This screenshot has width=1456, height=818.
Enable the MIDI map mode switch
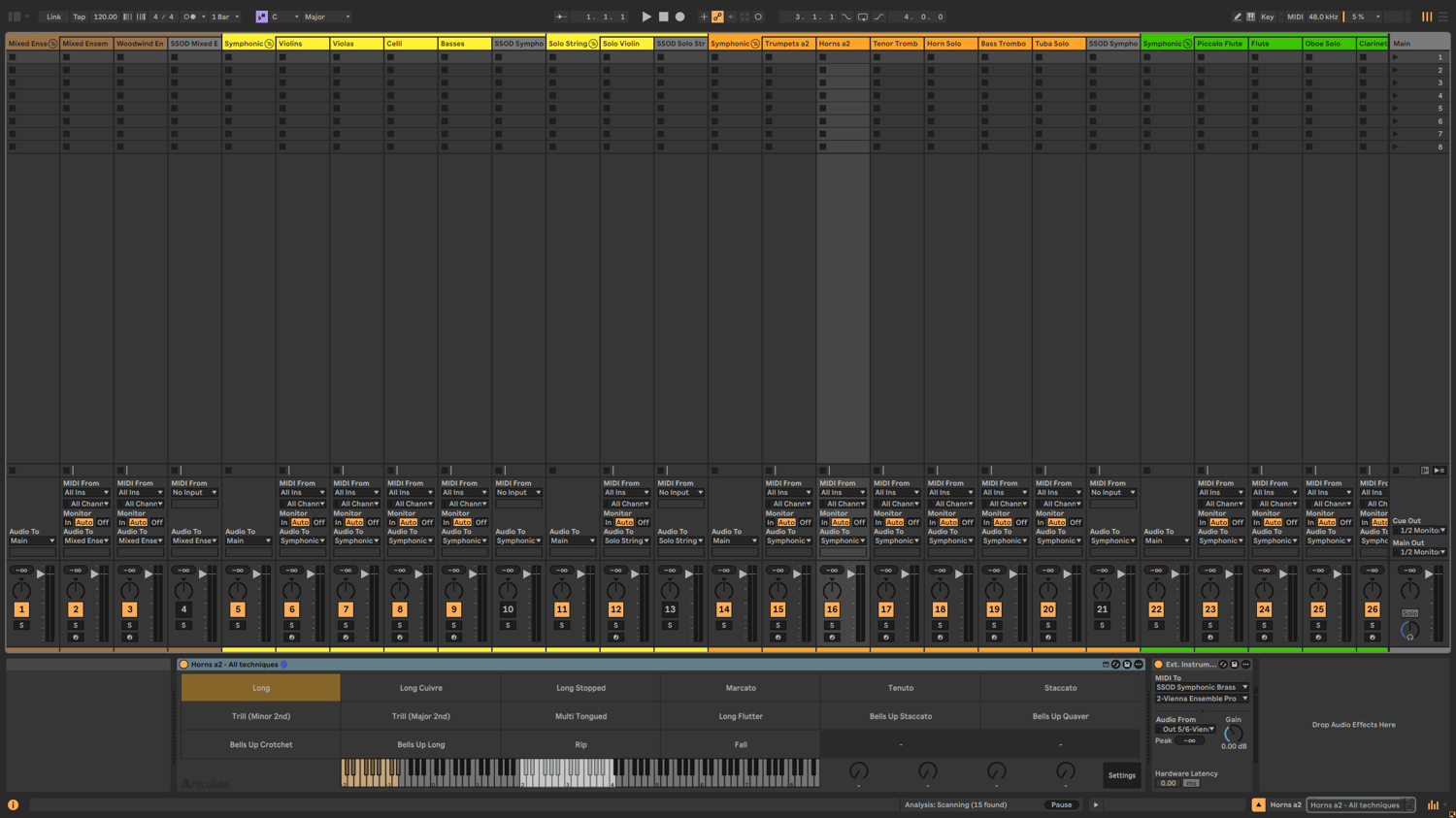1295,16
